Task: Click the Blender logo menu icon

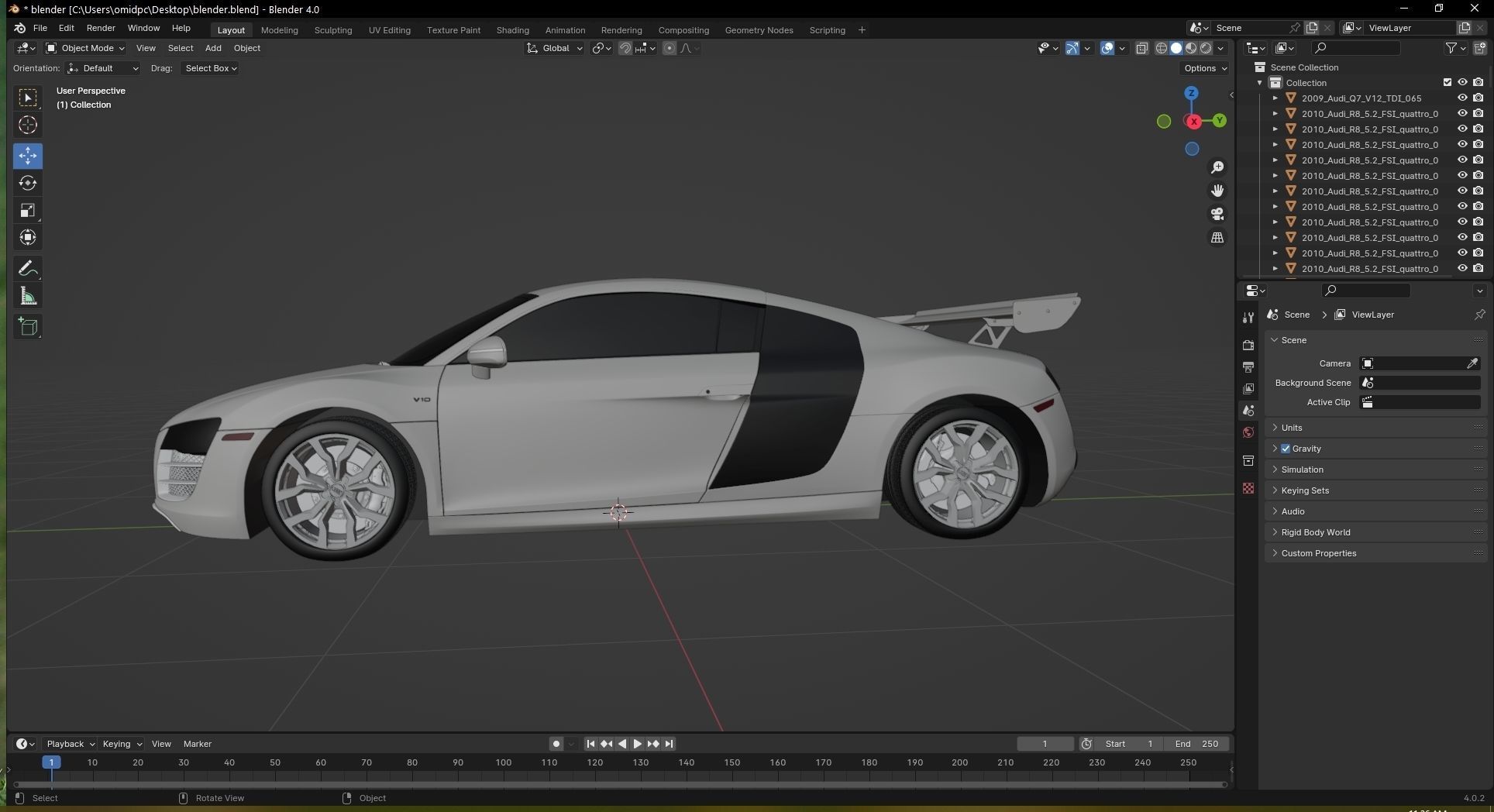Action: point(19,28)
